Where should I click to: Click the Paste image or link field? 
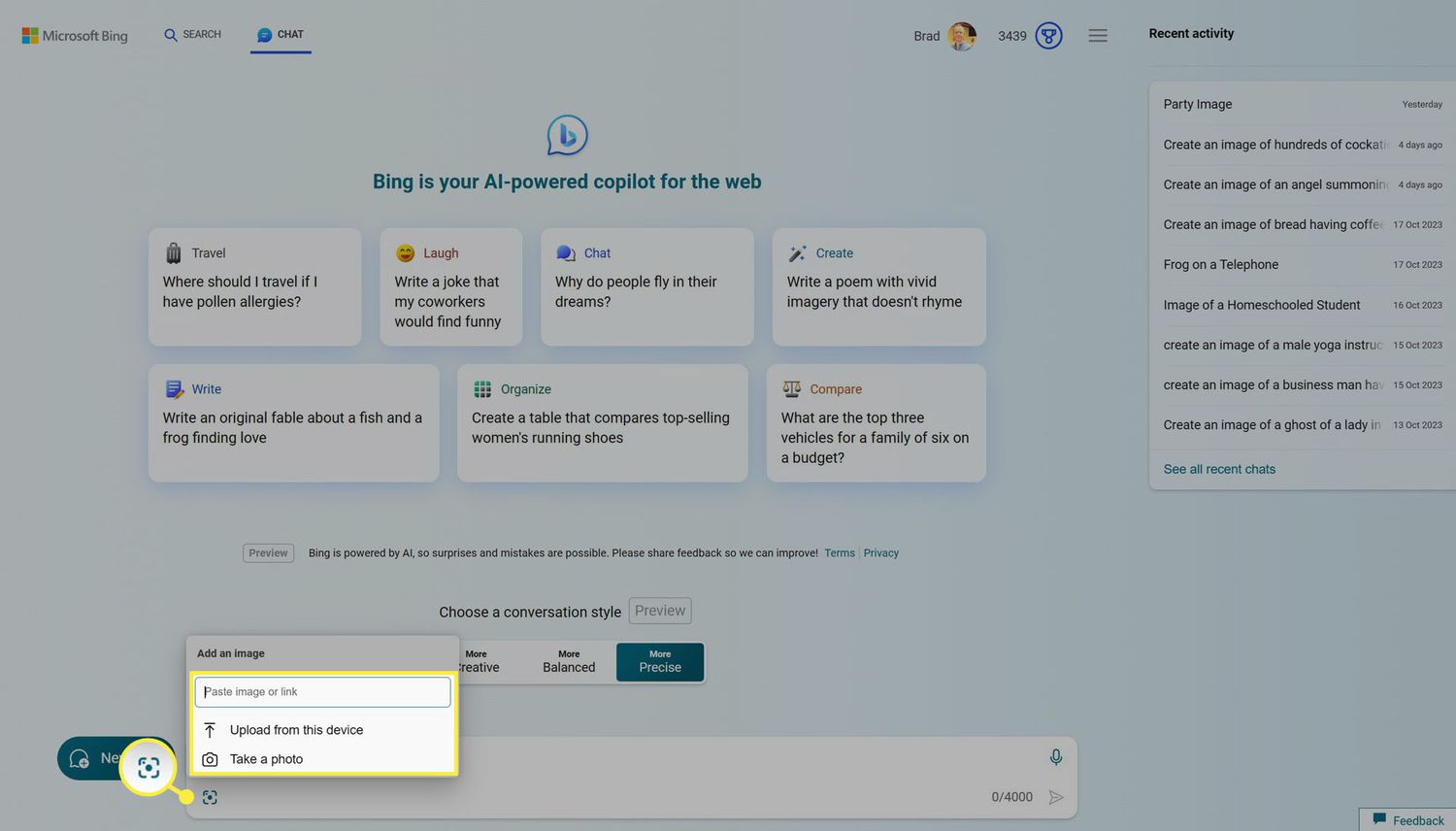(322, 692)
